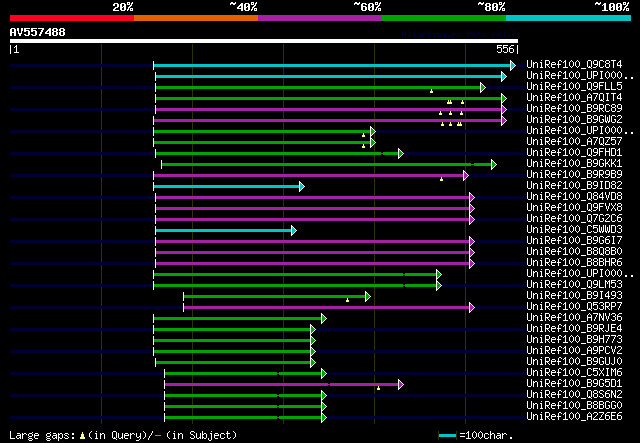Select label UniRef100_B9H773
Image resolution: width=640 pixels, height=443 pixels.
pyautogui.click(x=574, y=340)
